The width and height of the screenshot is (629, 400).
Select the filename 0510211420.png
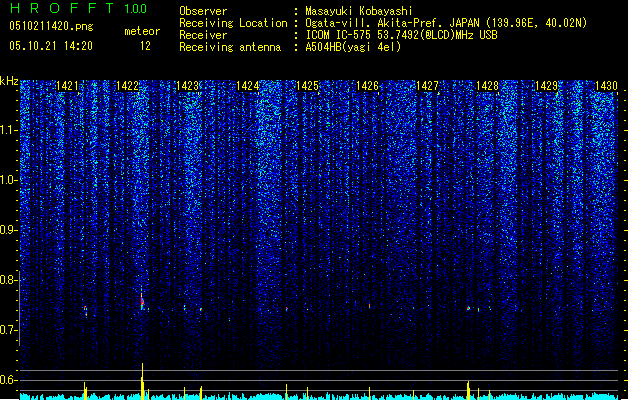point(51,26)
